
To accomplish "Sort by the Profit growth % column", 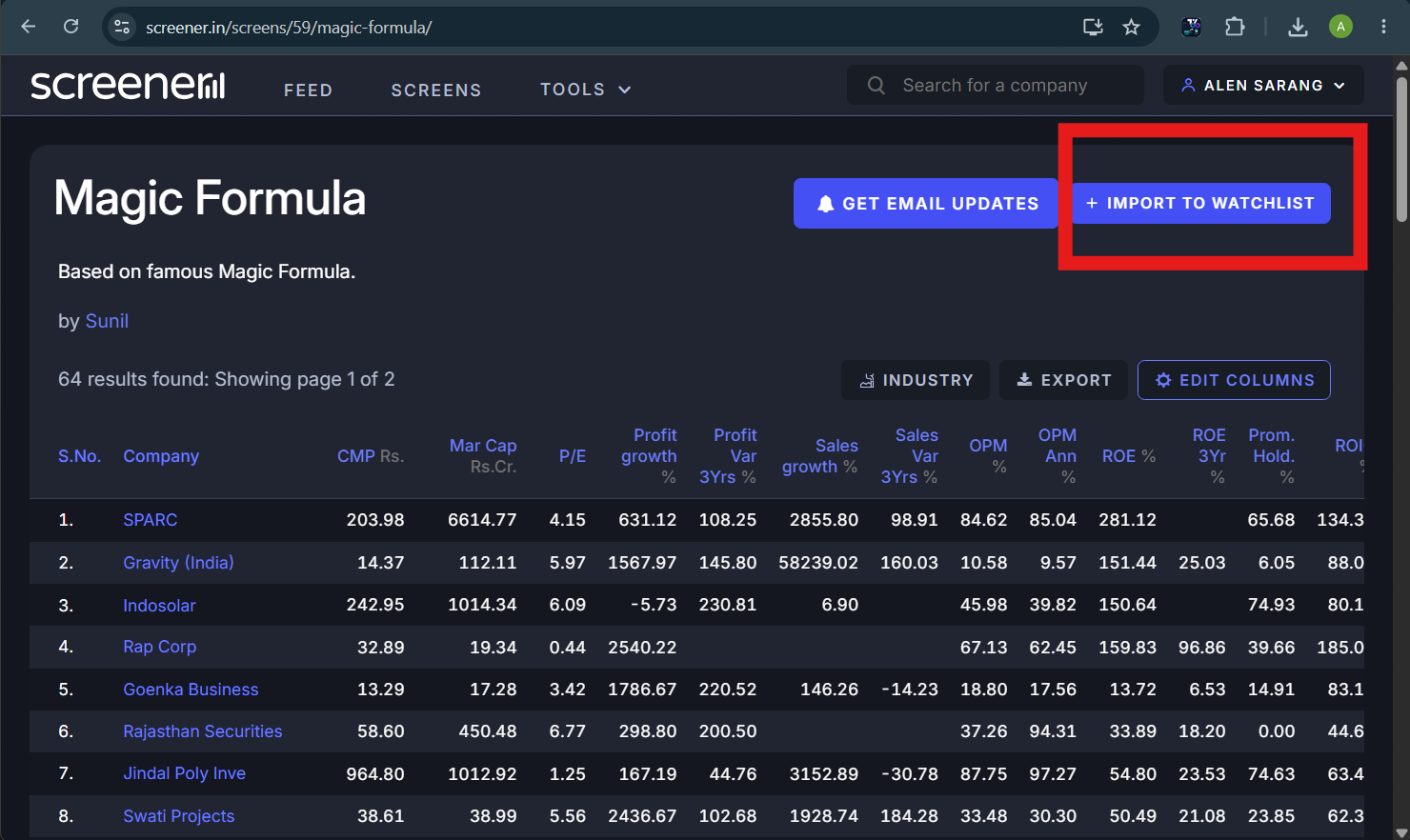I will pos(649,456).
